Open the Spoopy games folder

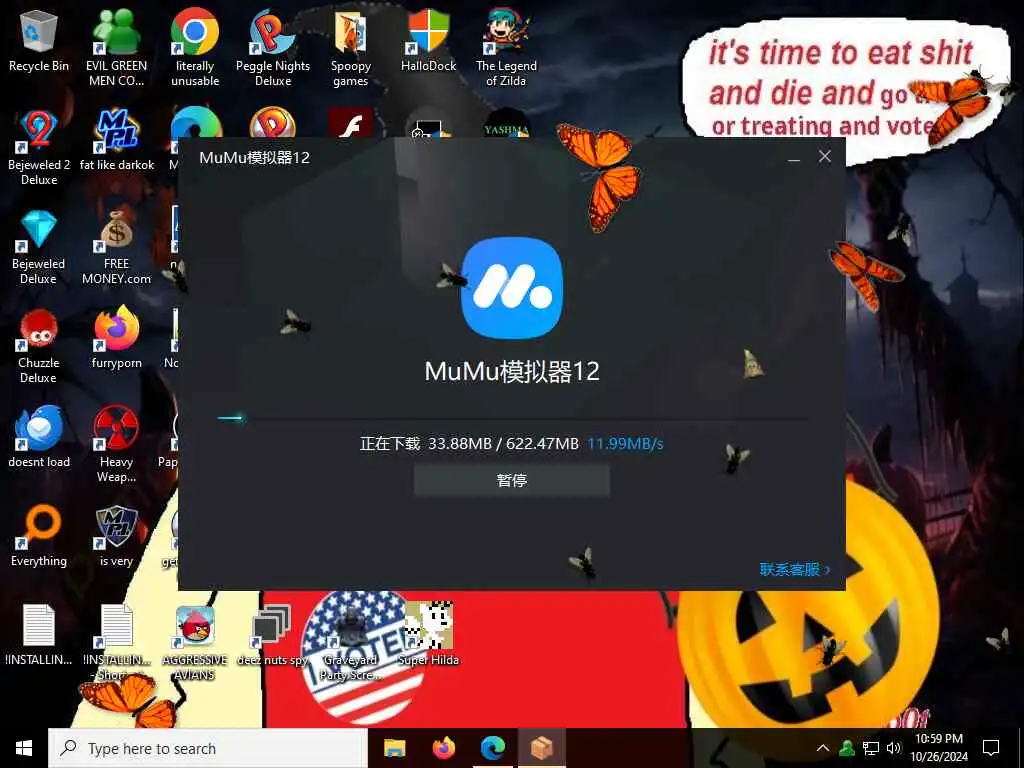[x=351, y=47]
